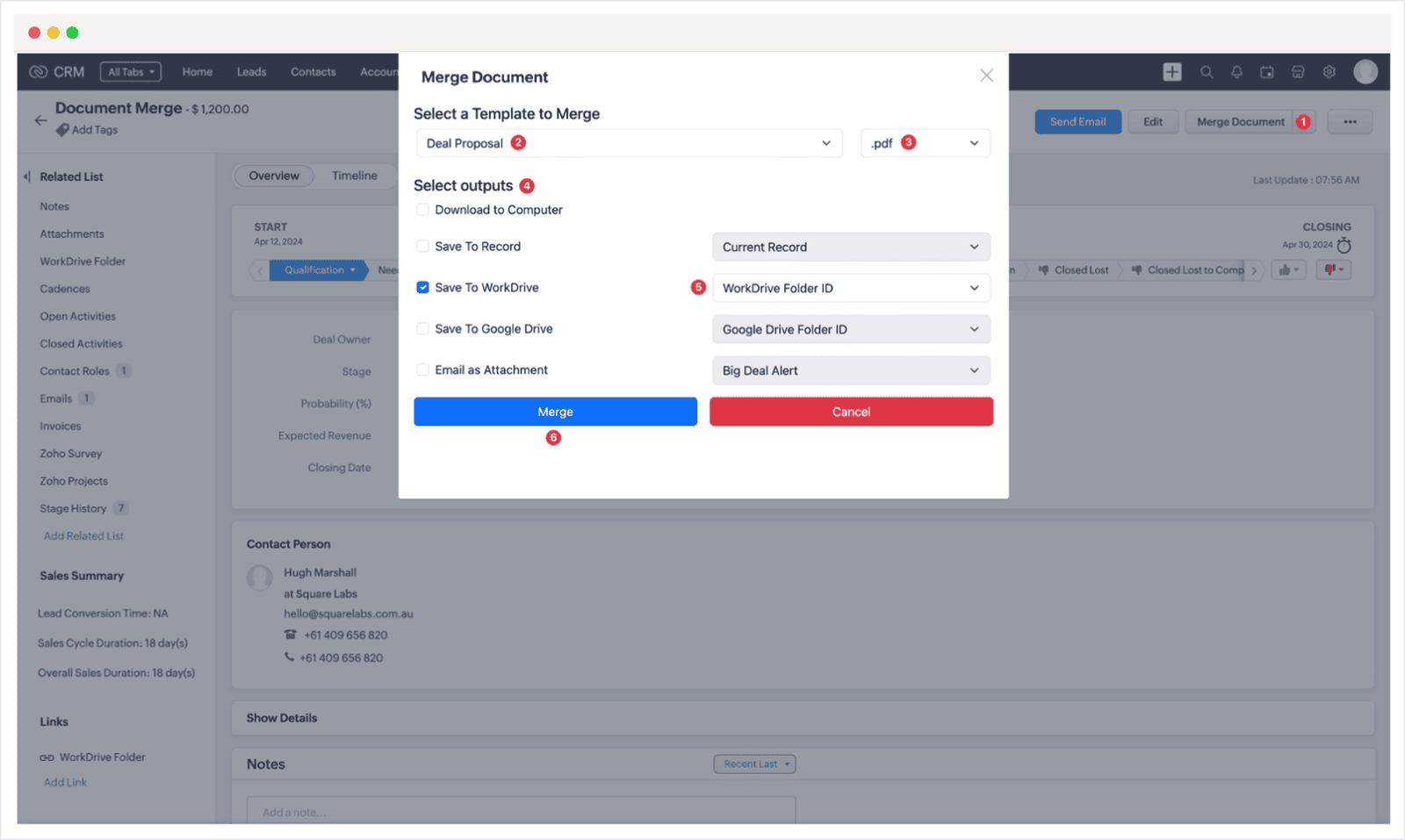Screen dimensions: 1405x840
Task: Click the red thumbs-down closed lost button
Action: [1334, 270]
